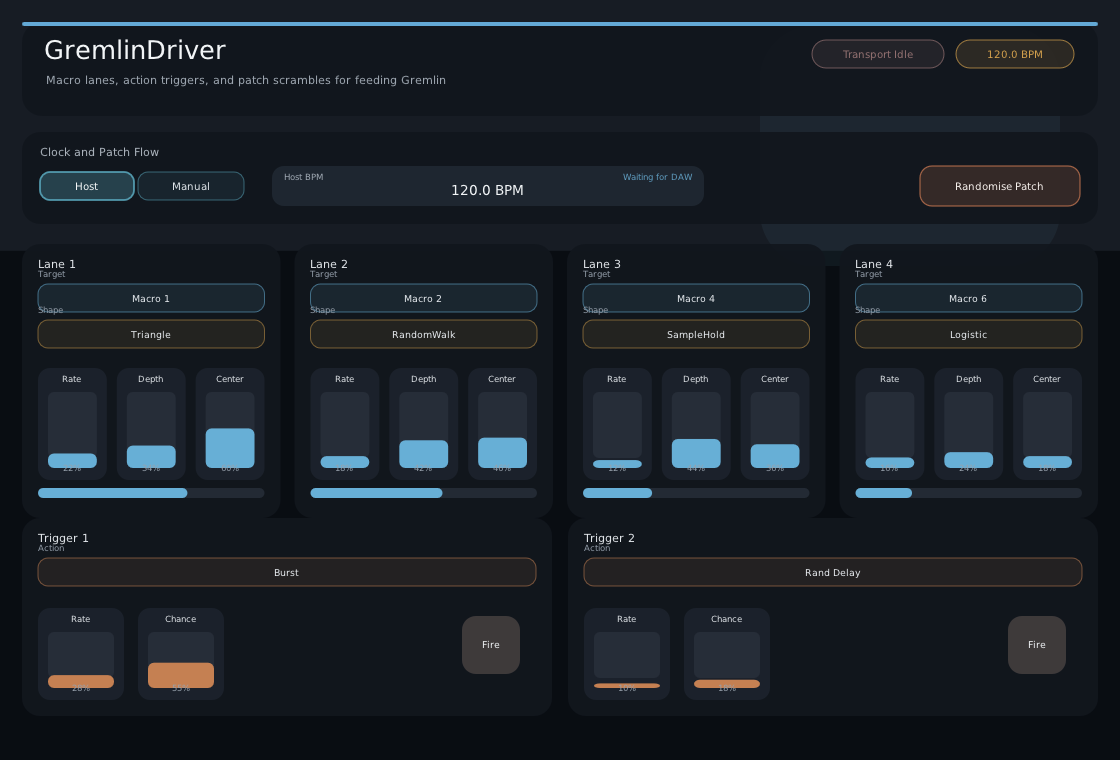Click the Trigger 1 heading
Viewport: 1120px width, 760px height.
(x=63, y=538)
